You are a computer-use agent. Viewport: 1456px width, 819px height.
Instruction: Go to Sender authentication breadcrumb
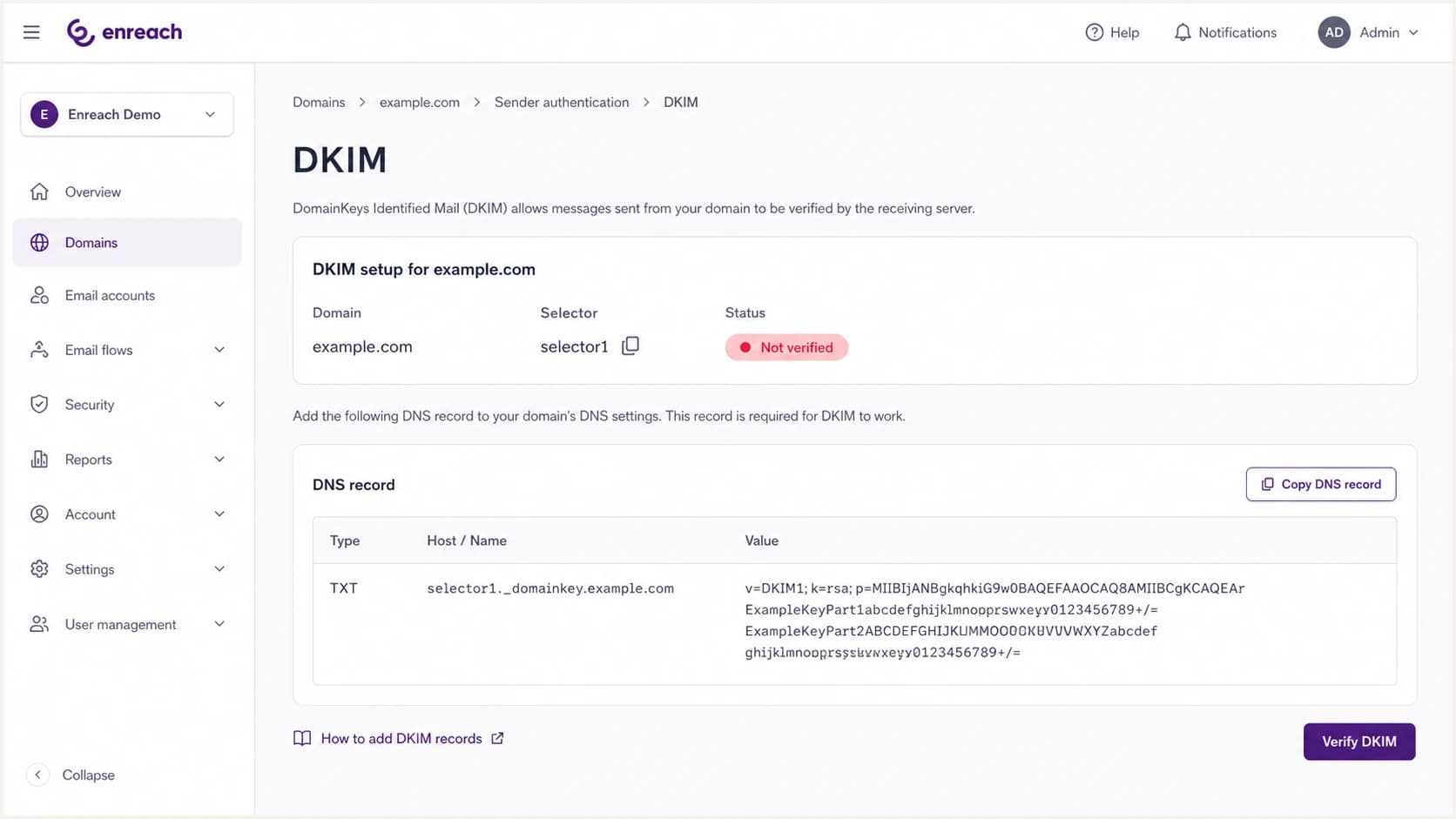coord(562,102)
